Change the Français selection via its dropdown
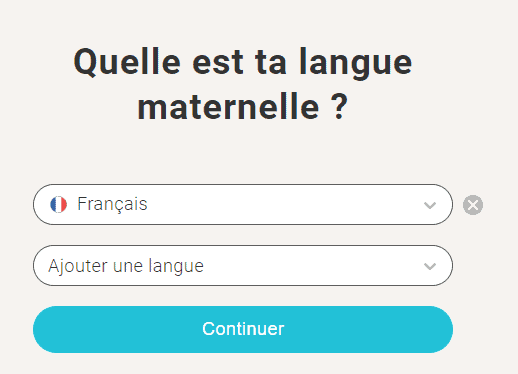518x374 pixels. tap(243, 204)
